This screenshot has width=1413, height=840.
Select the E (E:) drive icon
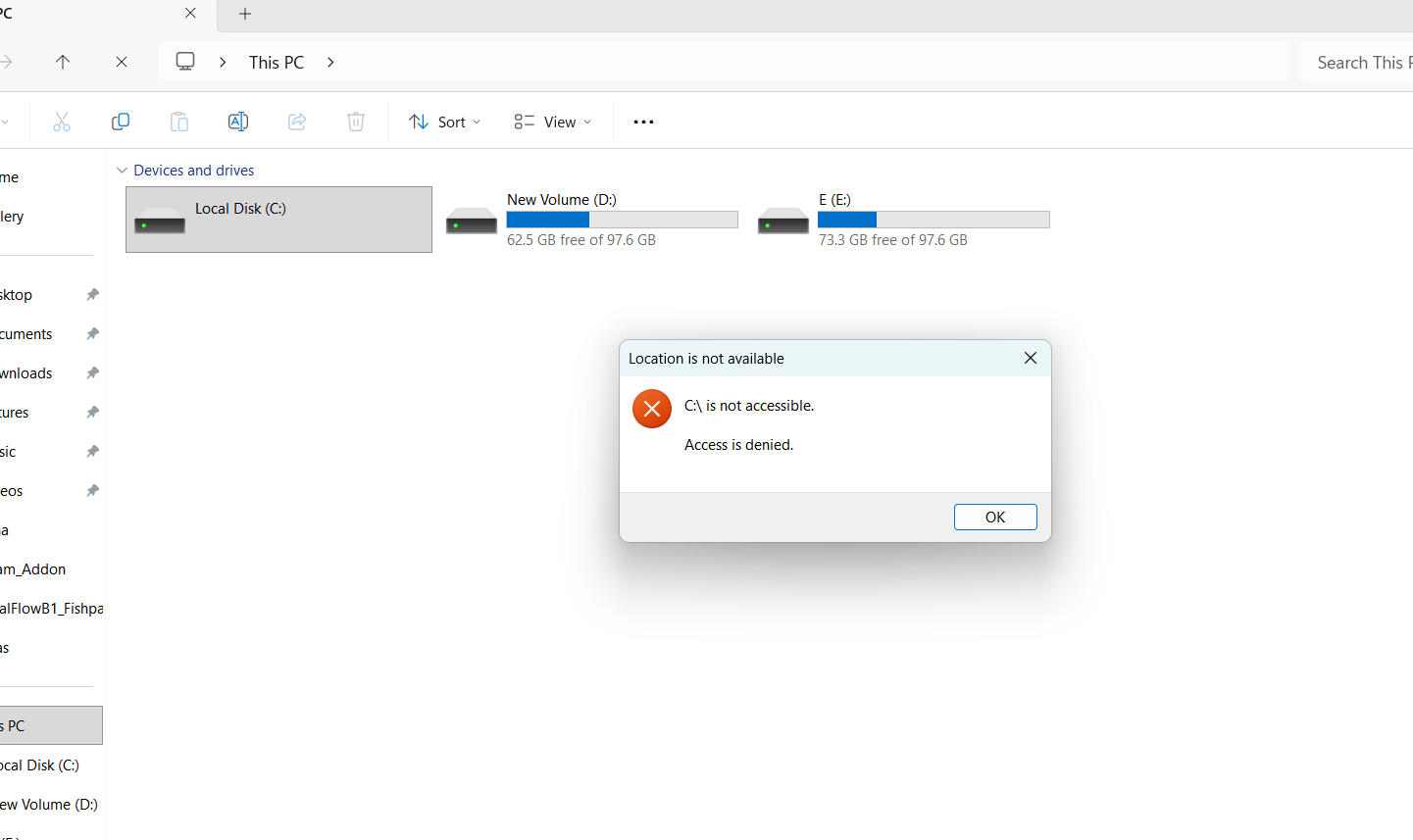[783, 222]
